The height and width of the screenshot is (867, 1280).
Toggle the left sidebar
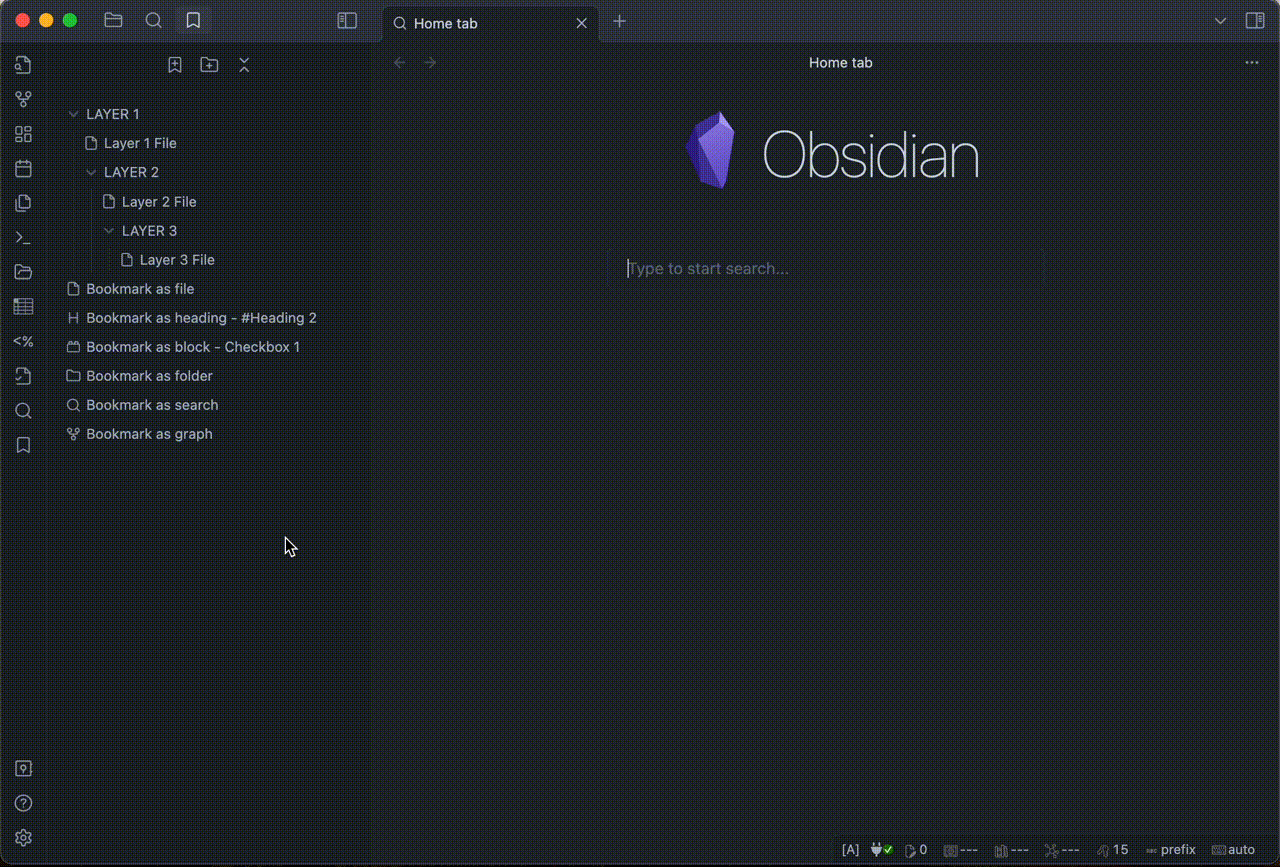pos(347,20)
